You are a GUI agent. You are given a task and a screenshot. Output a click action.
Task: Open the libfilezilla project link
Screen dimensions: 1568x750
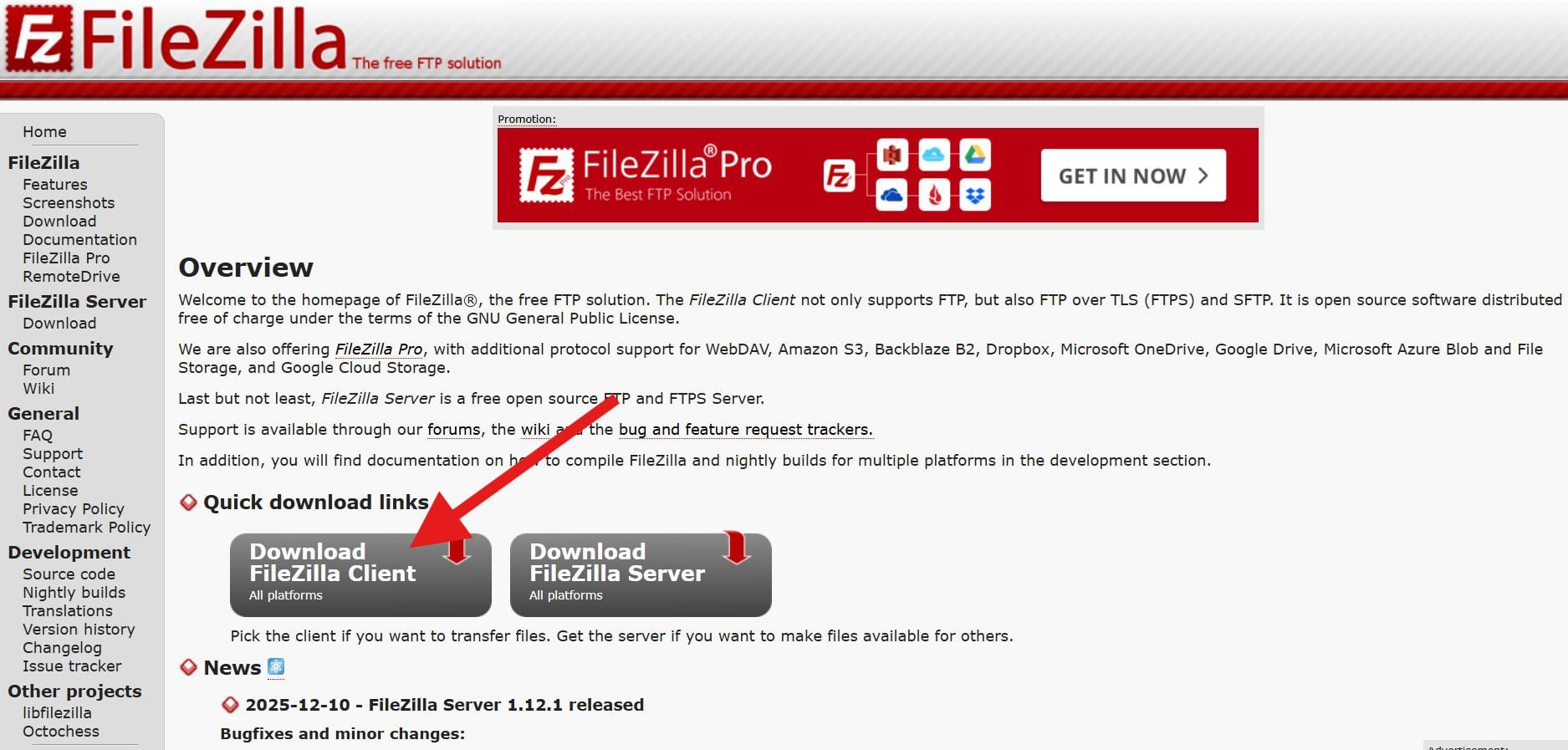pos(57,712)
